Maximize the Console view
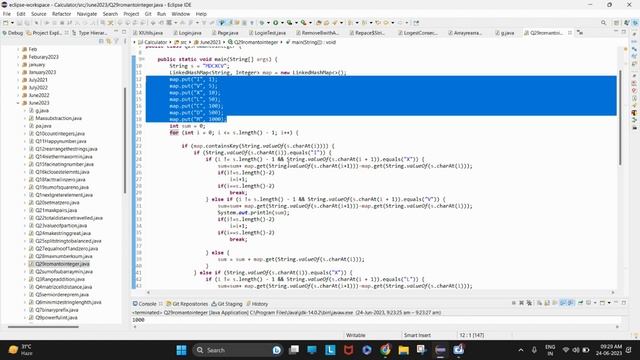 [x=624, y=303]
